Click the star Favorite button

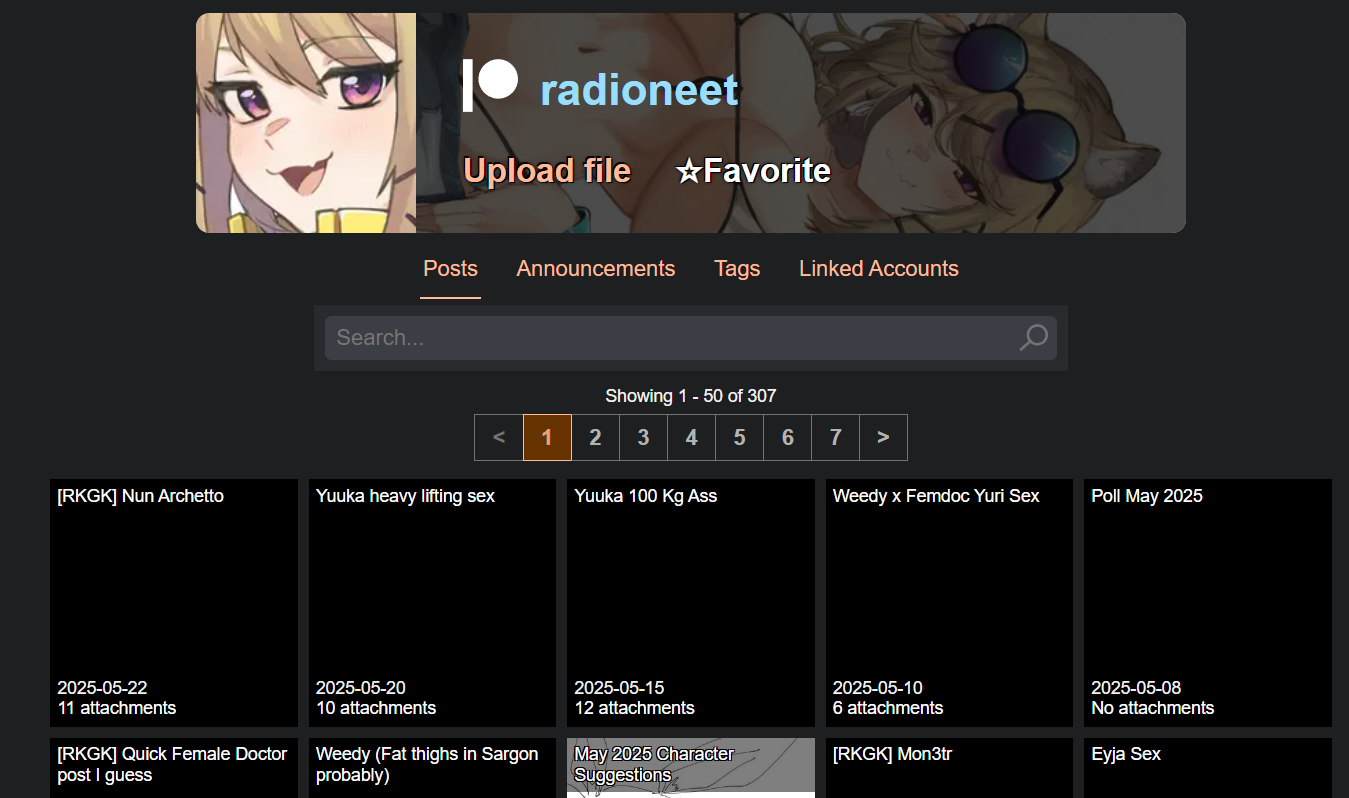coord(753,171)
